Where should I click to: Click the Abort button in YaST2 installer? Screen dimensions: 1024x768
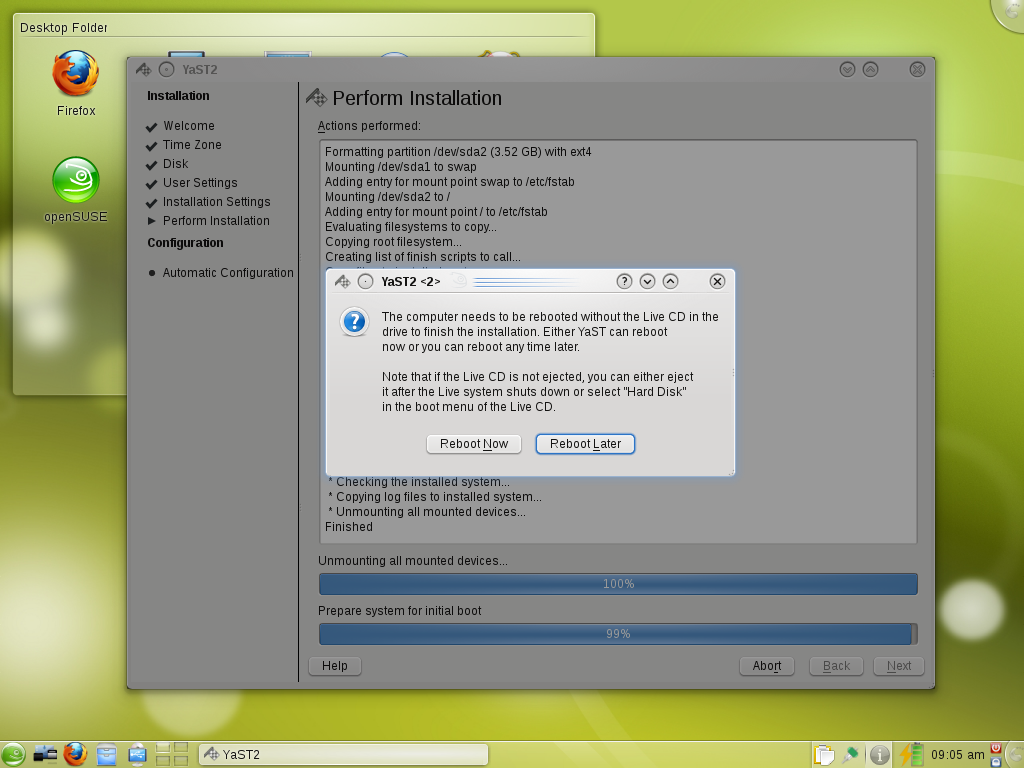click(x=767, y=666)
